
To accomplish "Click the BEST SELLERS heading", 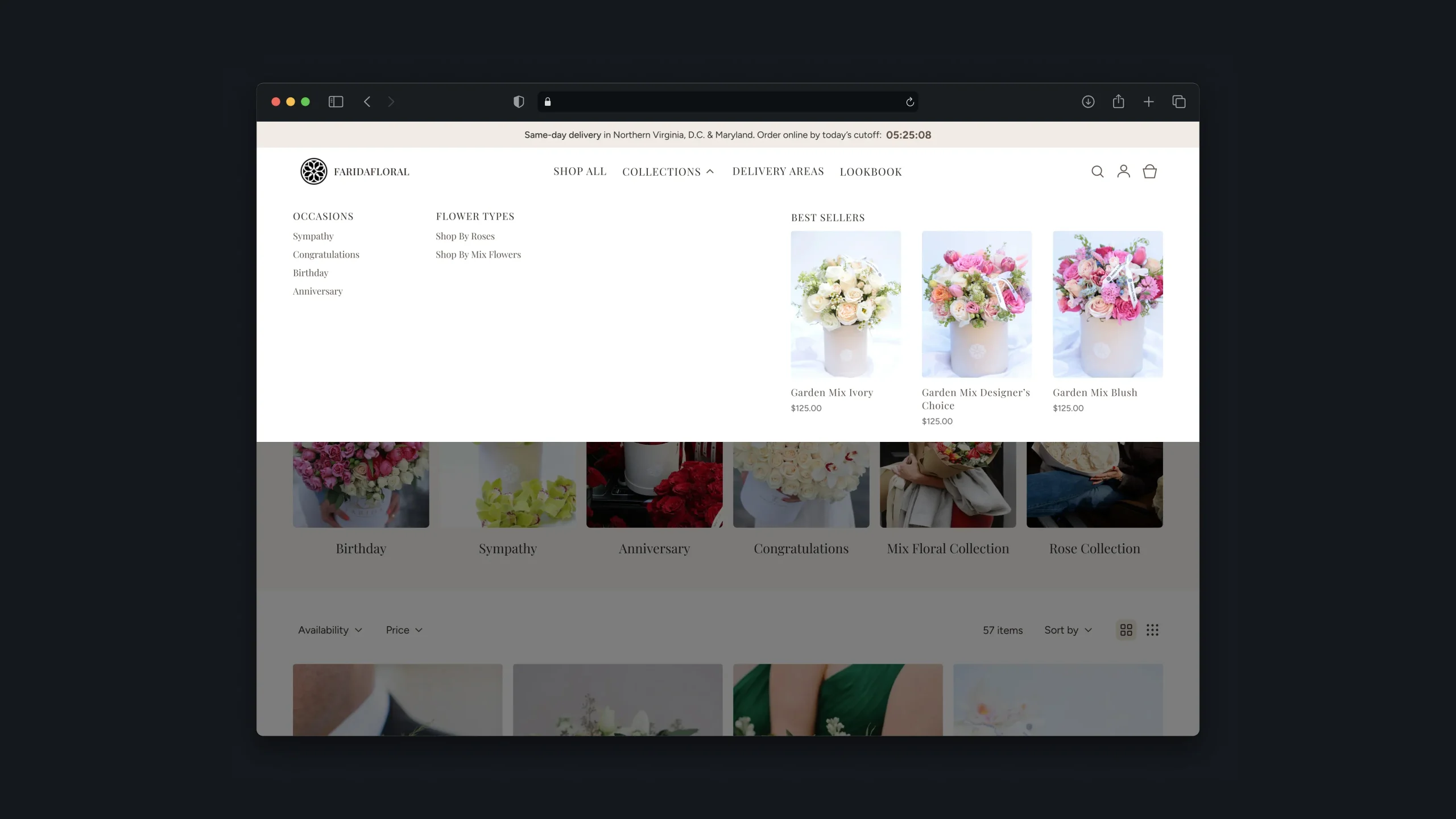I will click(x=828, y=217).
